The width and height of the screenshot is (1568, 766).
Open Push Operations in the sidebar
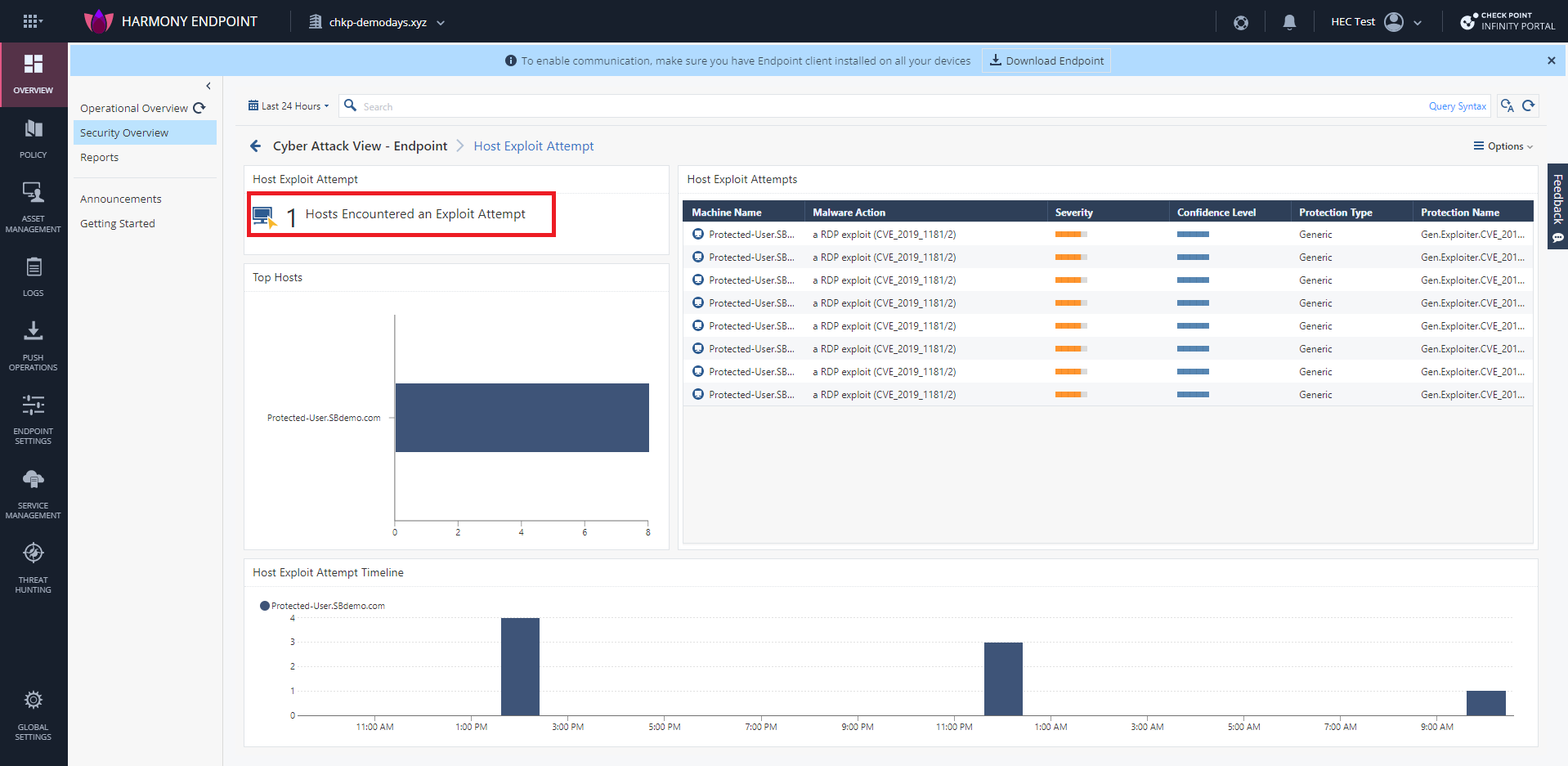tap(34, 346)
